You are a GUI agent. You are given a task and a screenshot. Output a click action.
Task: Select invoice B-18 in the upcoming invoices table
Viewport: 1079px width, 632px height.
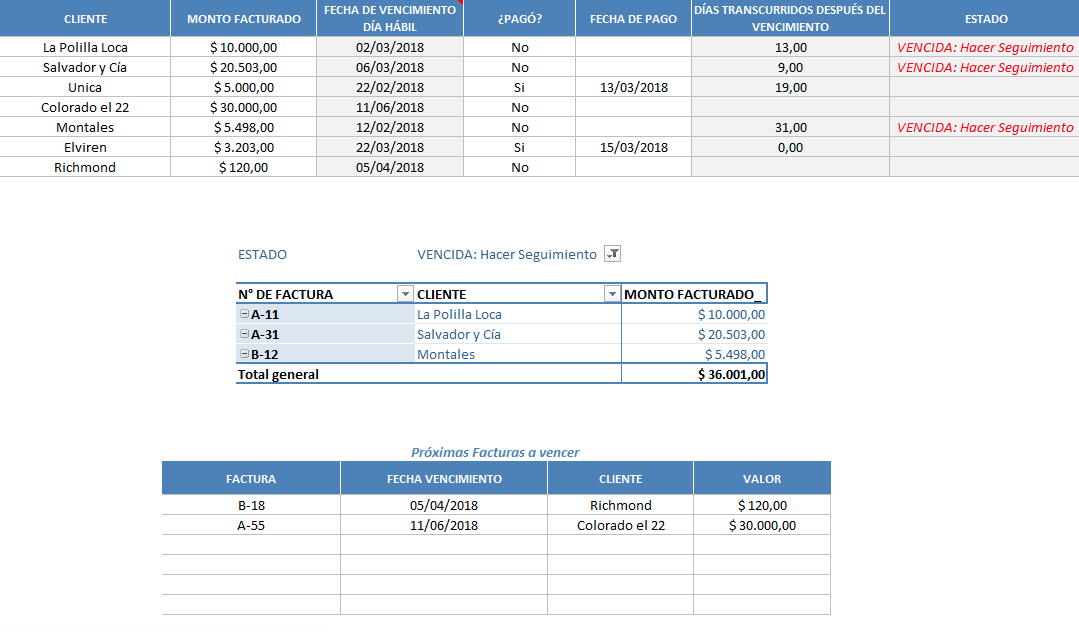coord(250,504)
